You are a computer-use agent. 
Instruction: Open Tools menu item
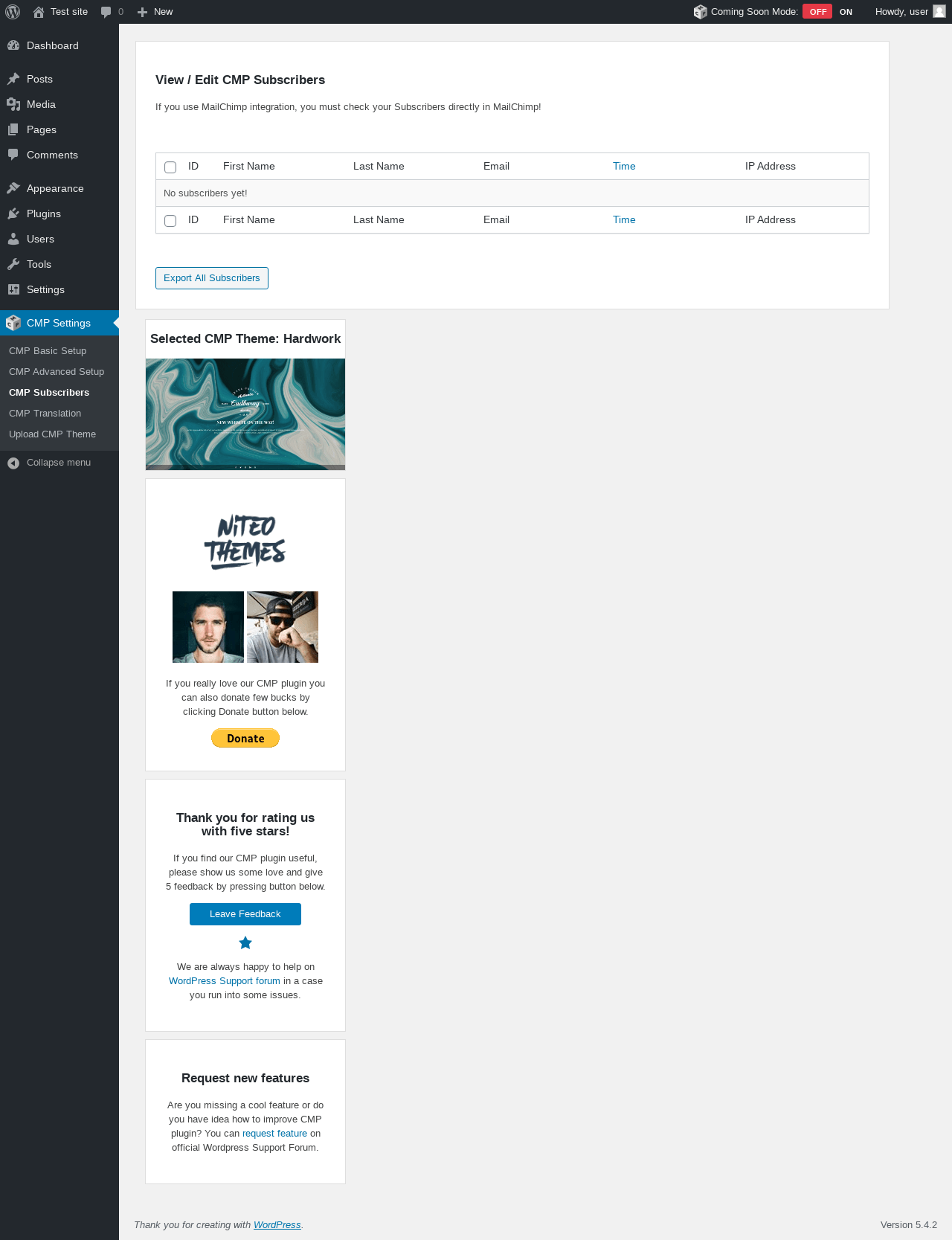pos(59,264)
